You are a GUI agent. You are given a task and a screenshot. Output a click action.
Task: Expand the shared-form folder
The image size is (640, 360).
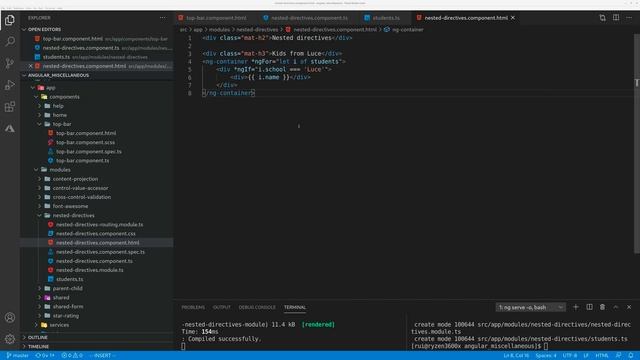click(x=68, y=307)
